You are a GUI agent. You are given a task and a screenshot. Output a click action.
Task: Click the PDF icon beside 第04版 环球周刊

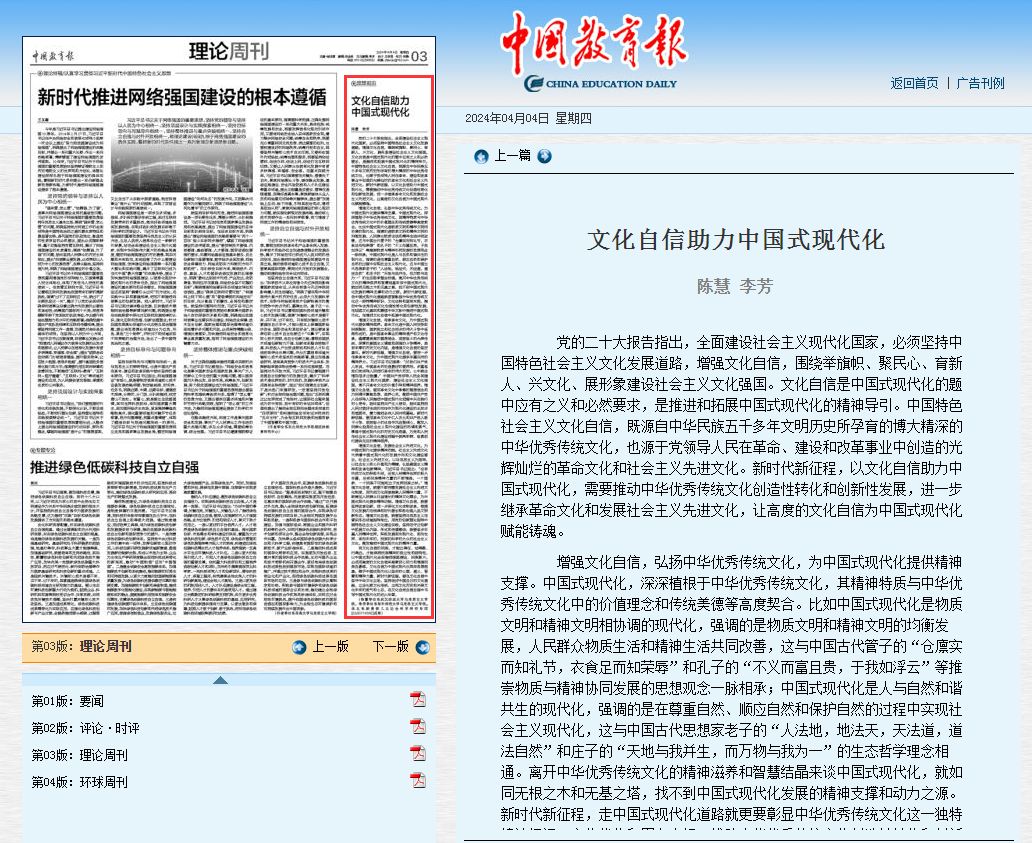[x=418, y=780]
